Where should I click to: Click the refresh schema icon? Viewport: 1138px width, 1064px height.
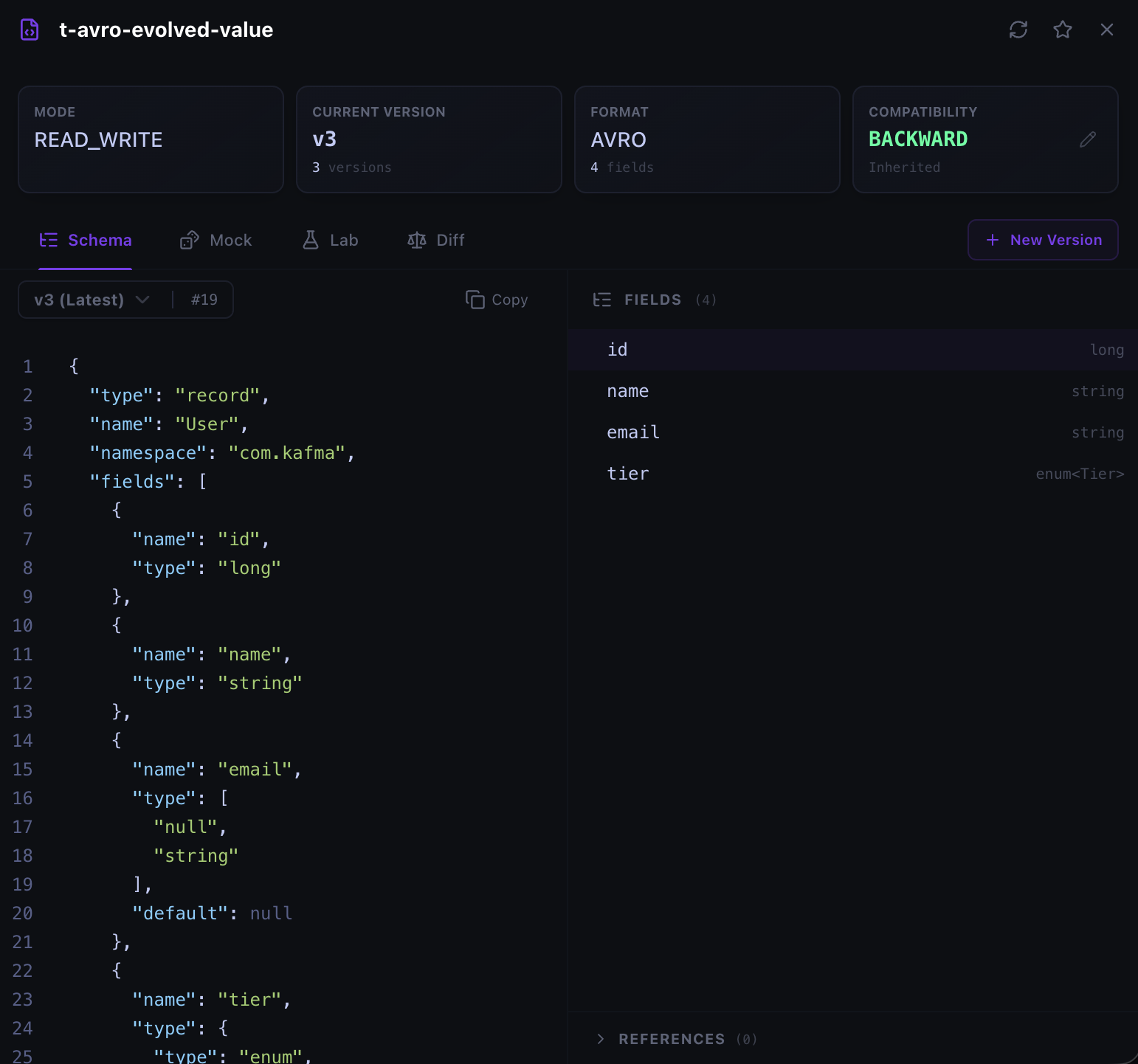pos(1018,30)
